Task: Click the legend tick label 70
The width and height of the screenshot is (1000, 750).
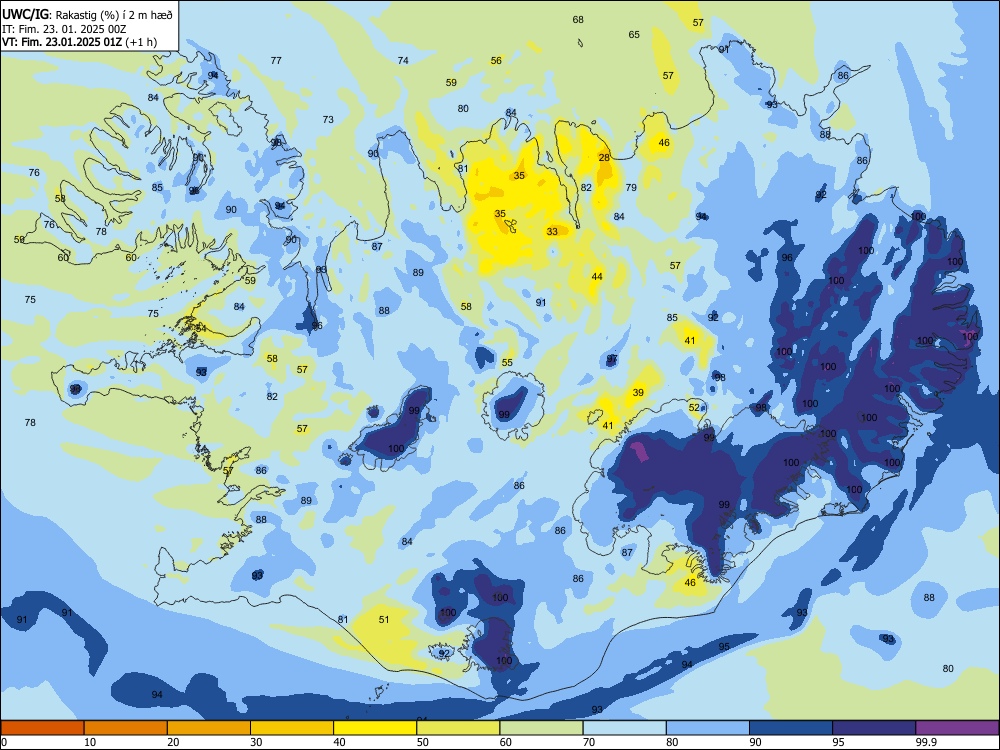Action: 589,742
